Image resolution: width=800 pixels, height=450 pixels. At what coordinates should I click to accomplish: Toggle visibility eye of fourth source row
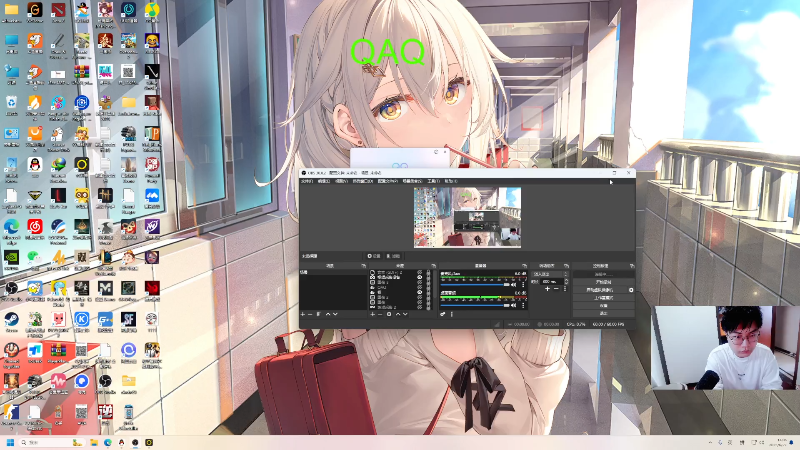[x=419, y=287]
